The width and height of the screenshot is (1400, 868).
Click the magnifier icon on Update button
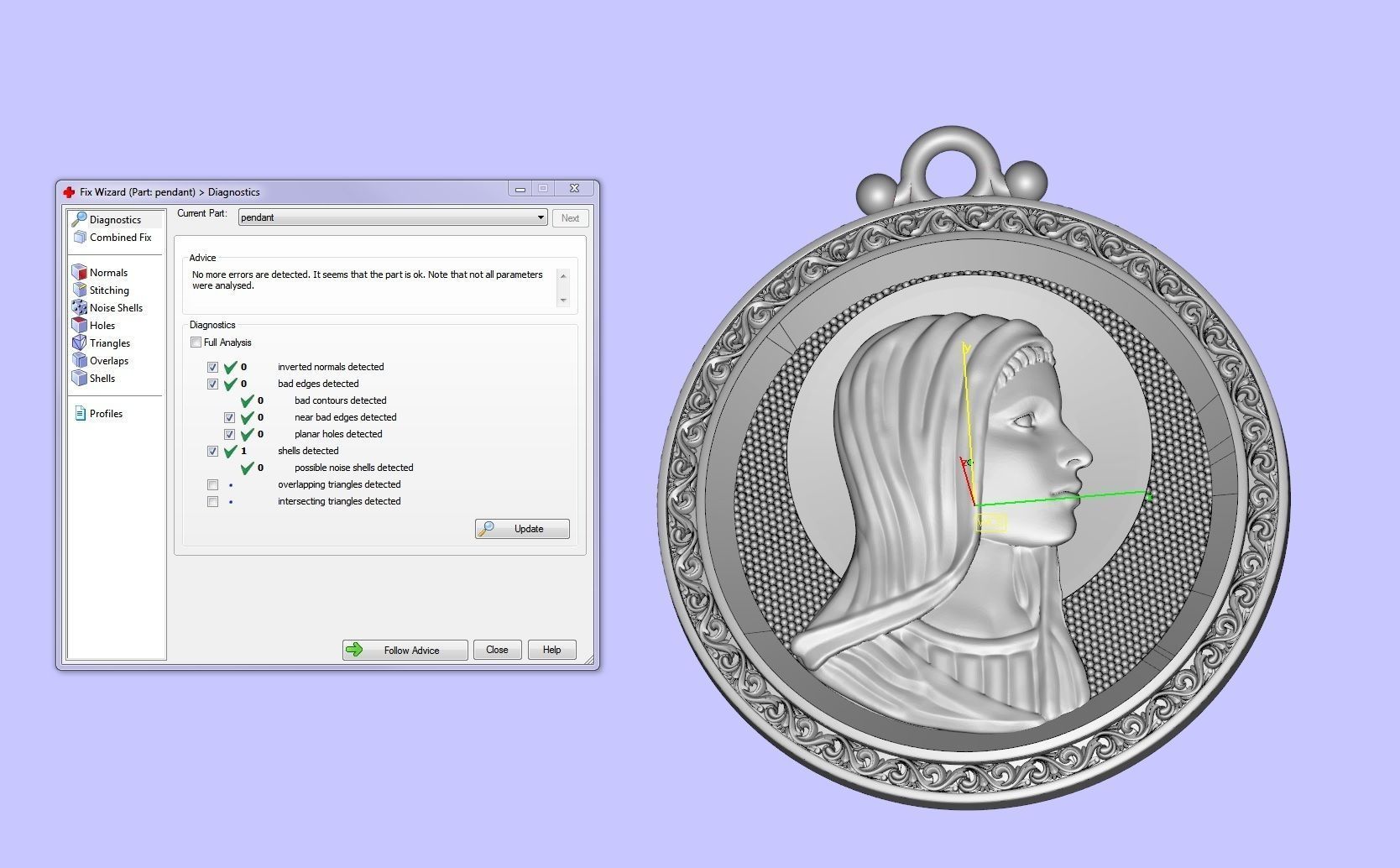(486, 529)
